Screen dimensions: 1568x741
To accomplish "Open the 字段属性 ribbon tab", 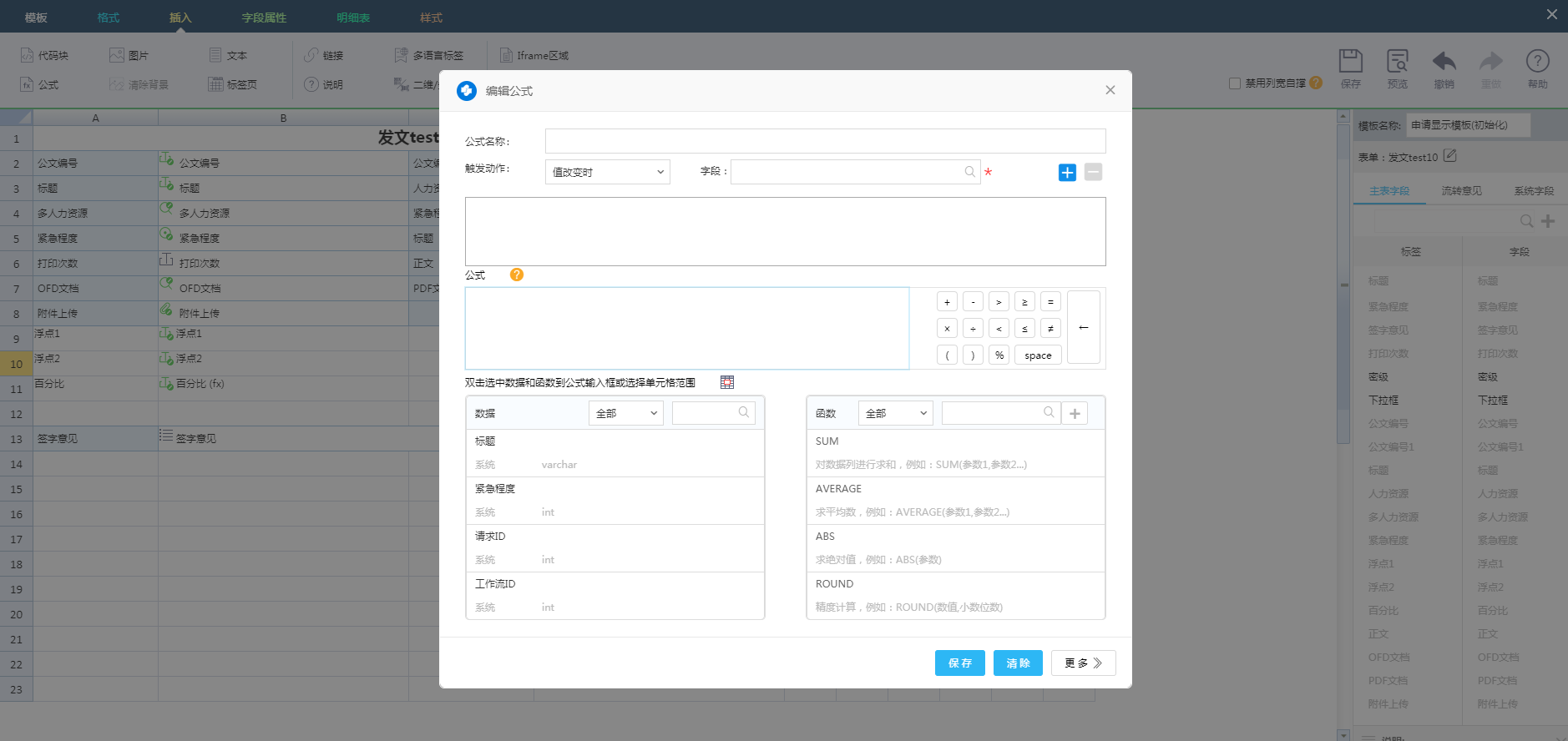I will [x=264, y=18].
